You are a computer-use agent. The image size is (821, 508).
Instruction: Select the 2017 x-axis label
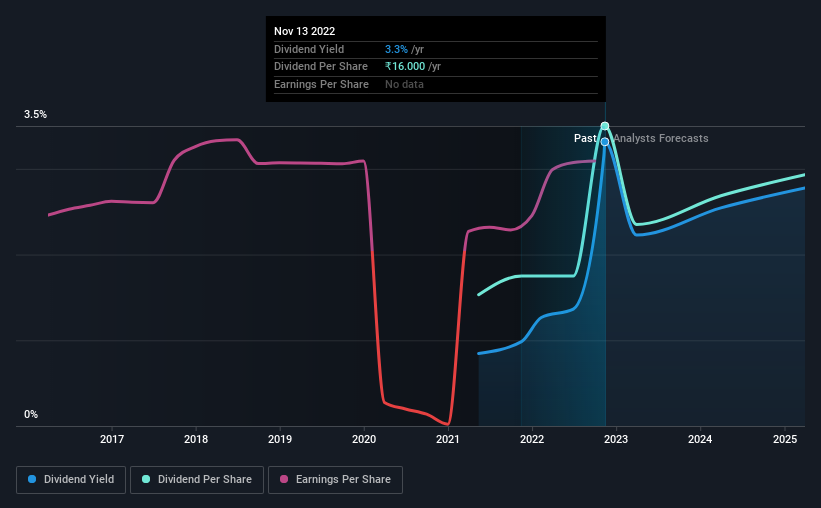(112, 439)
